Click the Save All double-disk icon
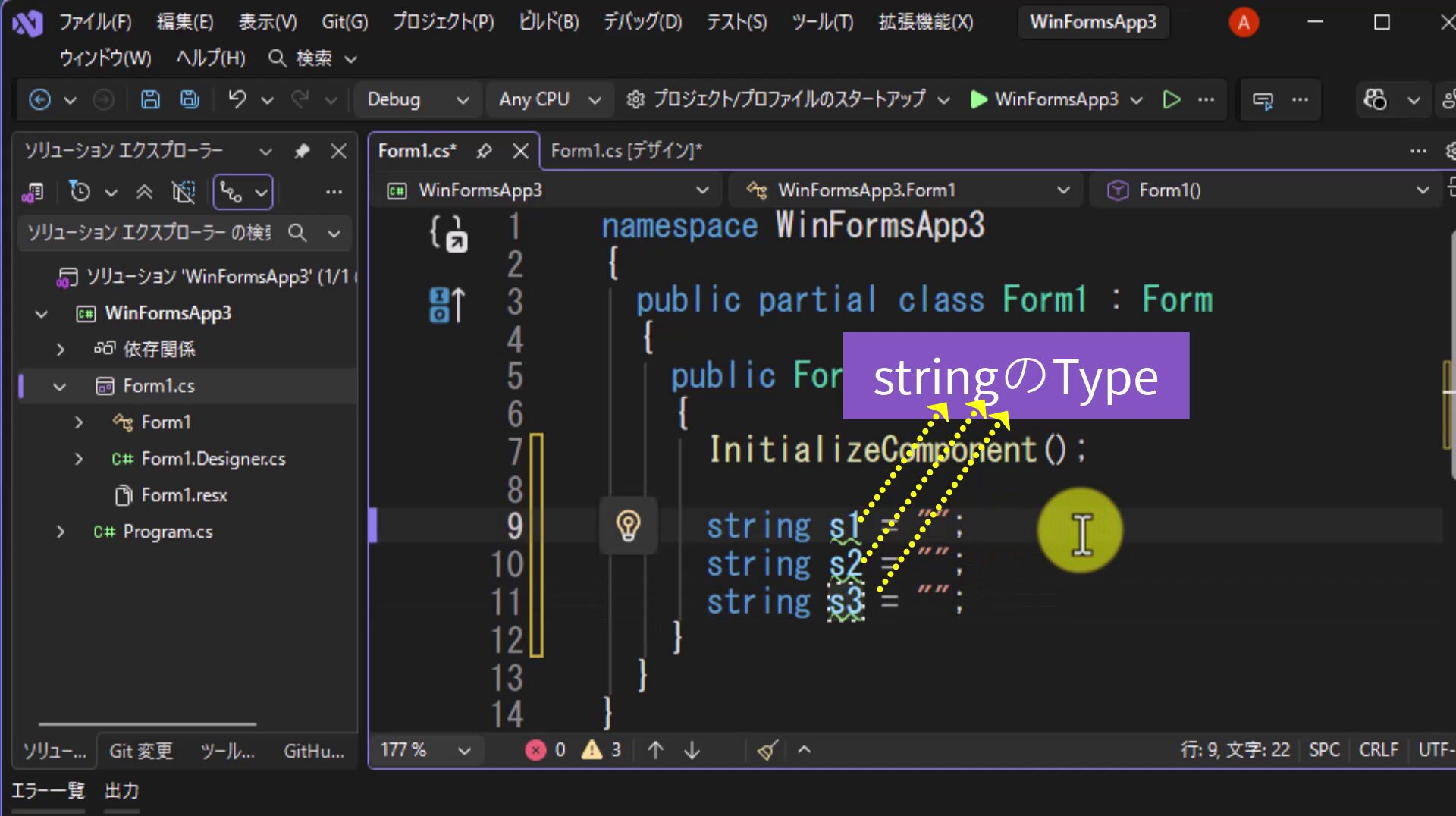The width and height of the screenshot is (1456, 816). (x=190, y=99)
